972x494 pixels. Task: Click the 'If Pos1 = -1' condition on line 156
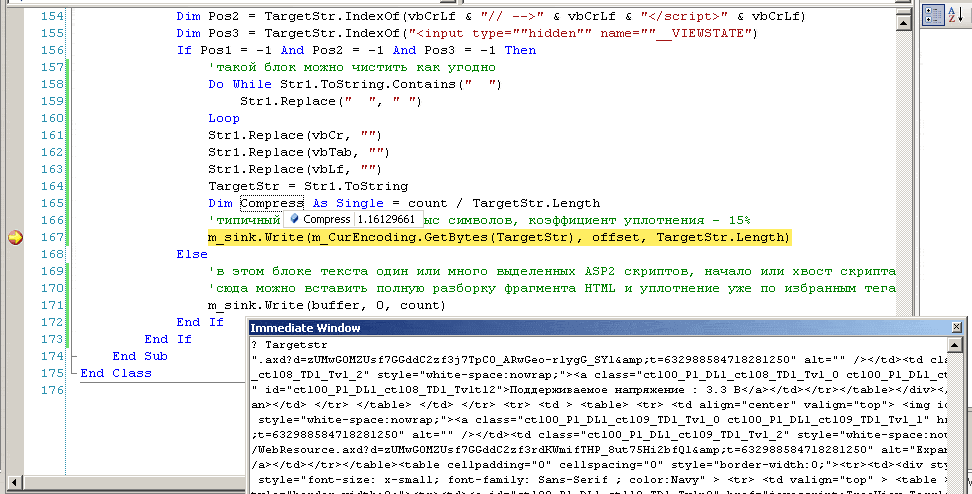(356, 50)
